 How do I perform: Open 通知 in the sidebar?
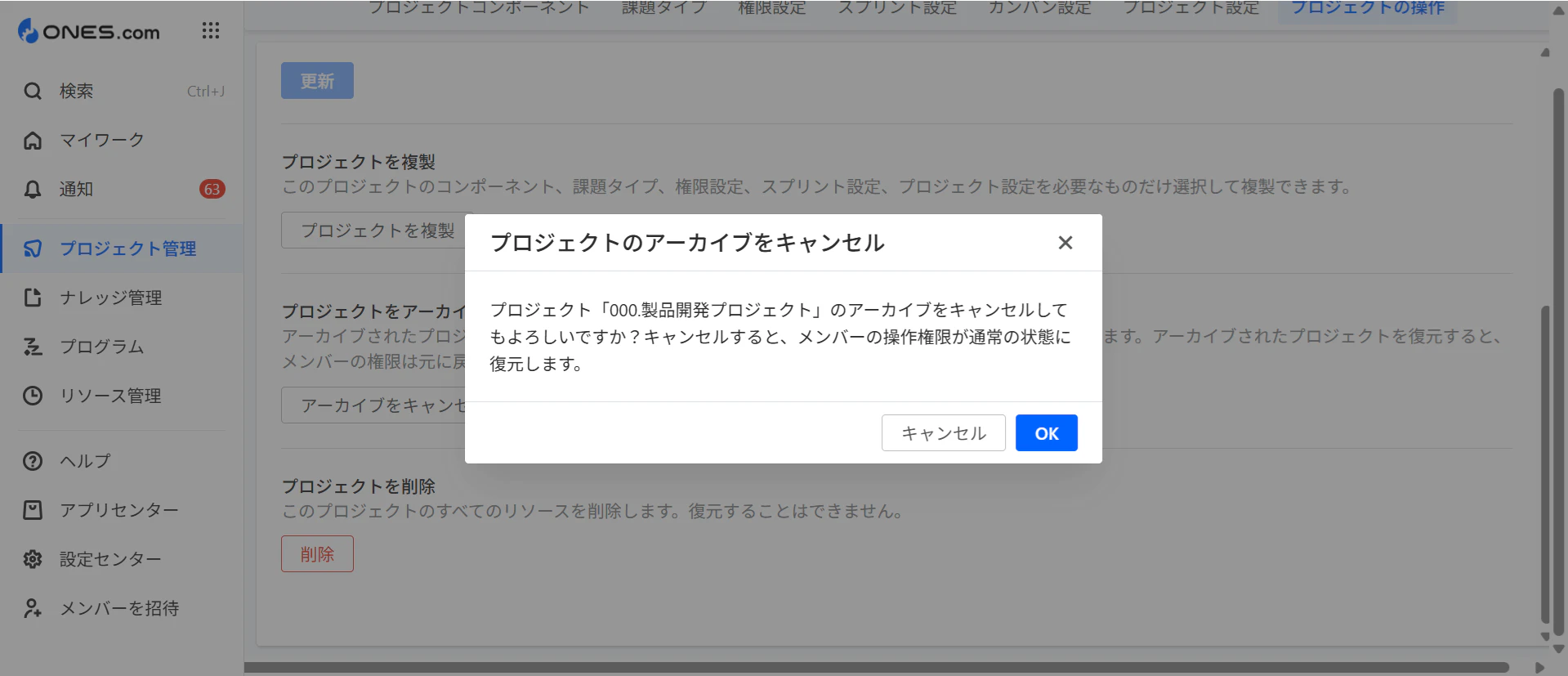[x=123, y=189]
